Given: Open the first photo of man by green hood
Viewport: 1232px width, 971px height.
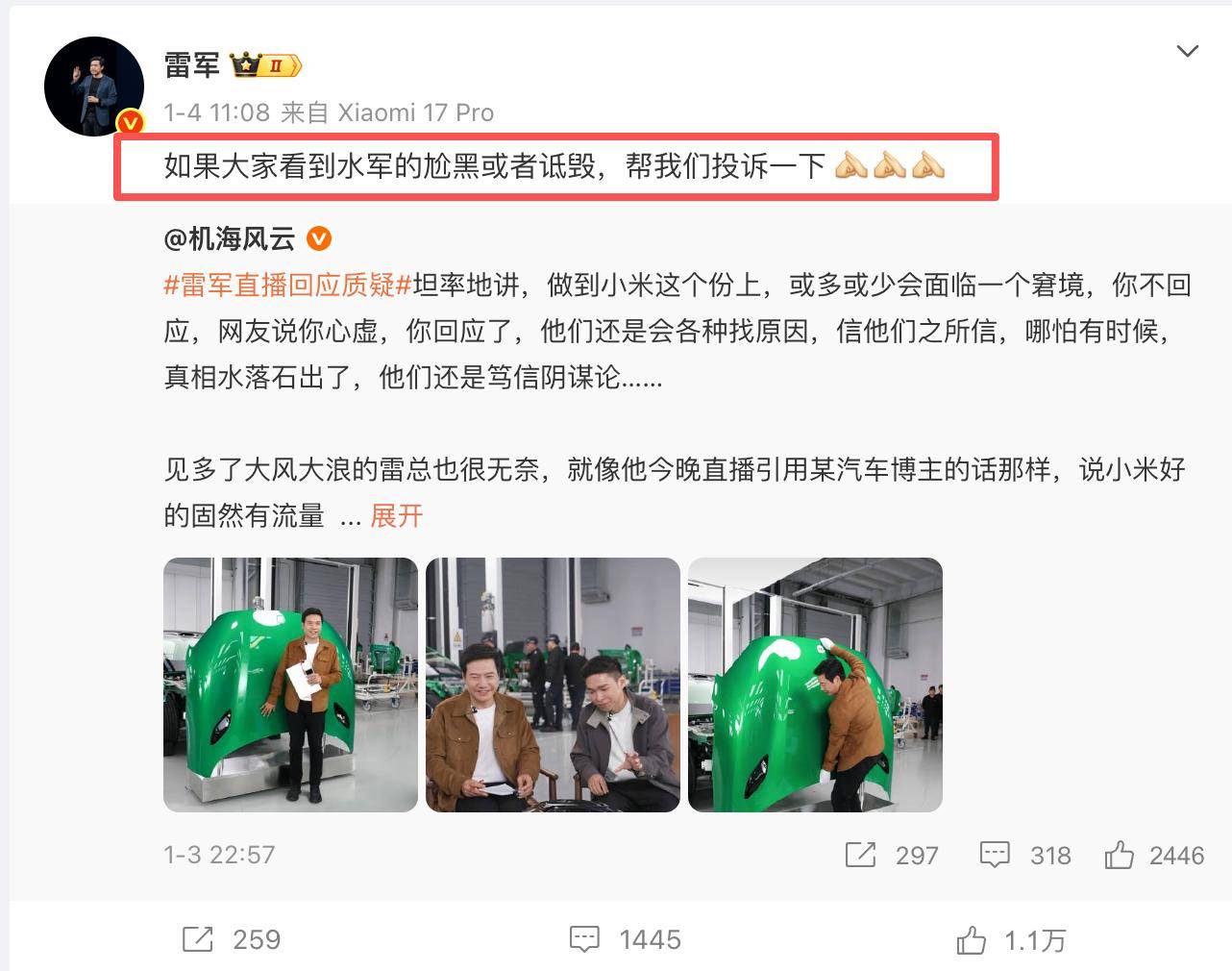Looking at the screenshot, I should (290, 685).
